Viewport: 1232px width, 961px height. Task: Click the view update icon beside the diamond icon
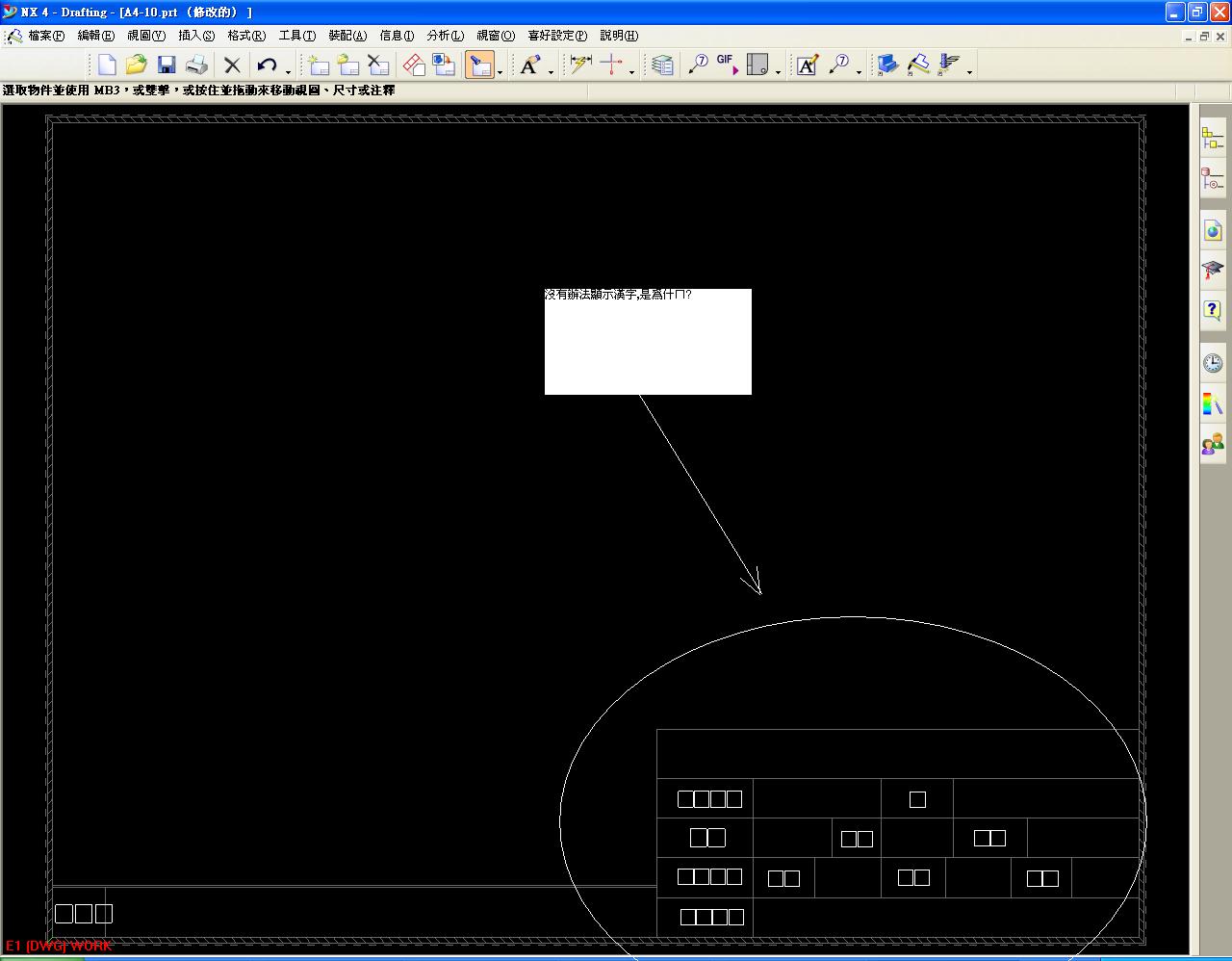[444, 65]
